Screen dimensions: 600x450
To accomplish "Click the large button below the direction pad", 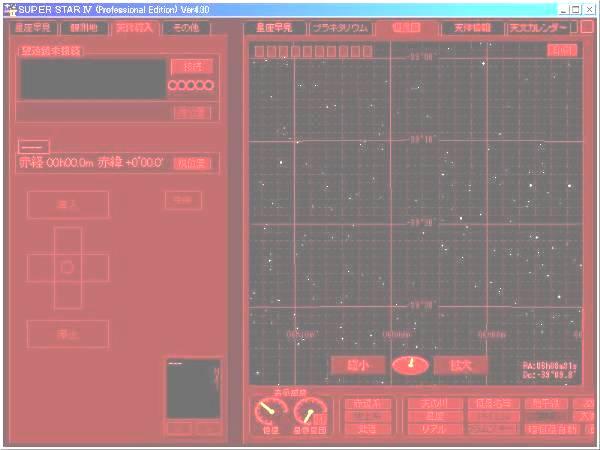I will click(68, 334).
